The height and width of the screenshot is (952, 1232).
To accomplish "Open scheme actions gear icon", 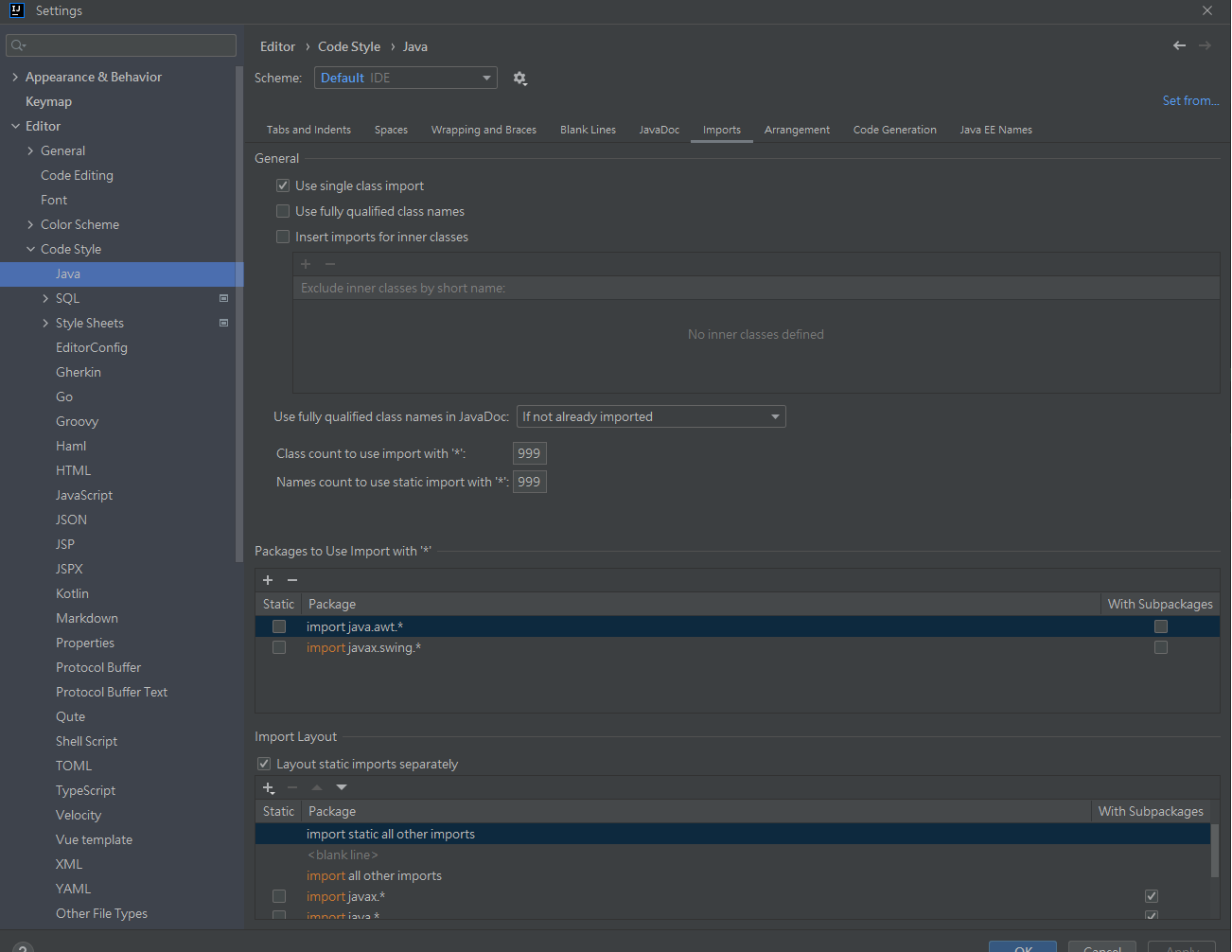I will coord(519,79).
